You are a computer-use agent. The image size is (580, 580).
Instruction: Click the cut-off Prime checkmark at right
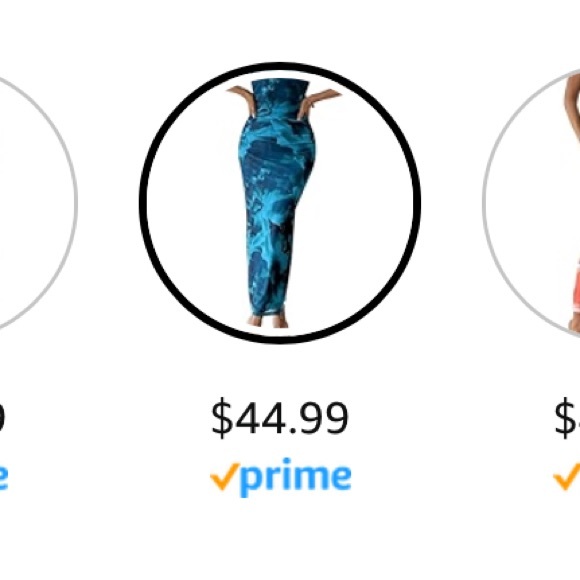pyautogui.click(x=567, y=476)
